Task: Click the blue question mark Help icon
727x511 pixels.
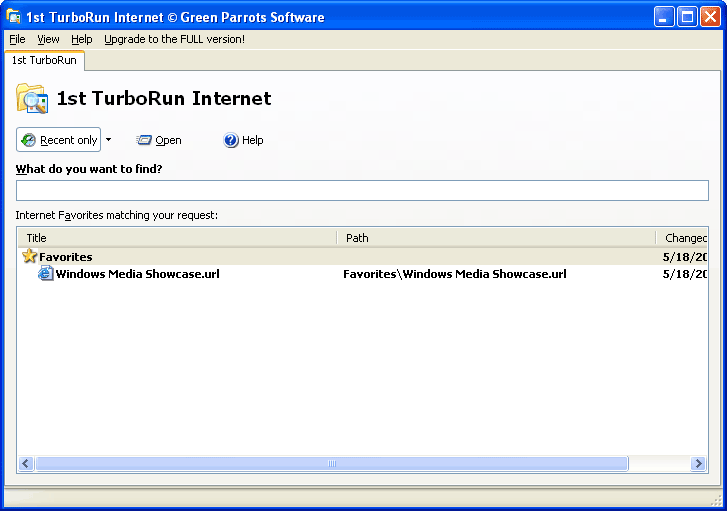Action: pos(230,140)
